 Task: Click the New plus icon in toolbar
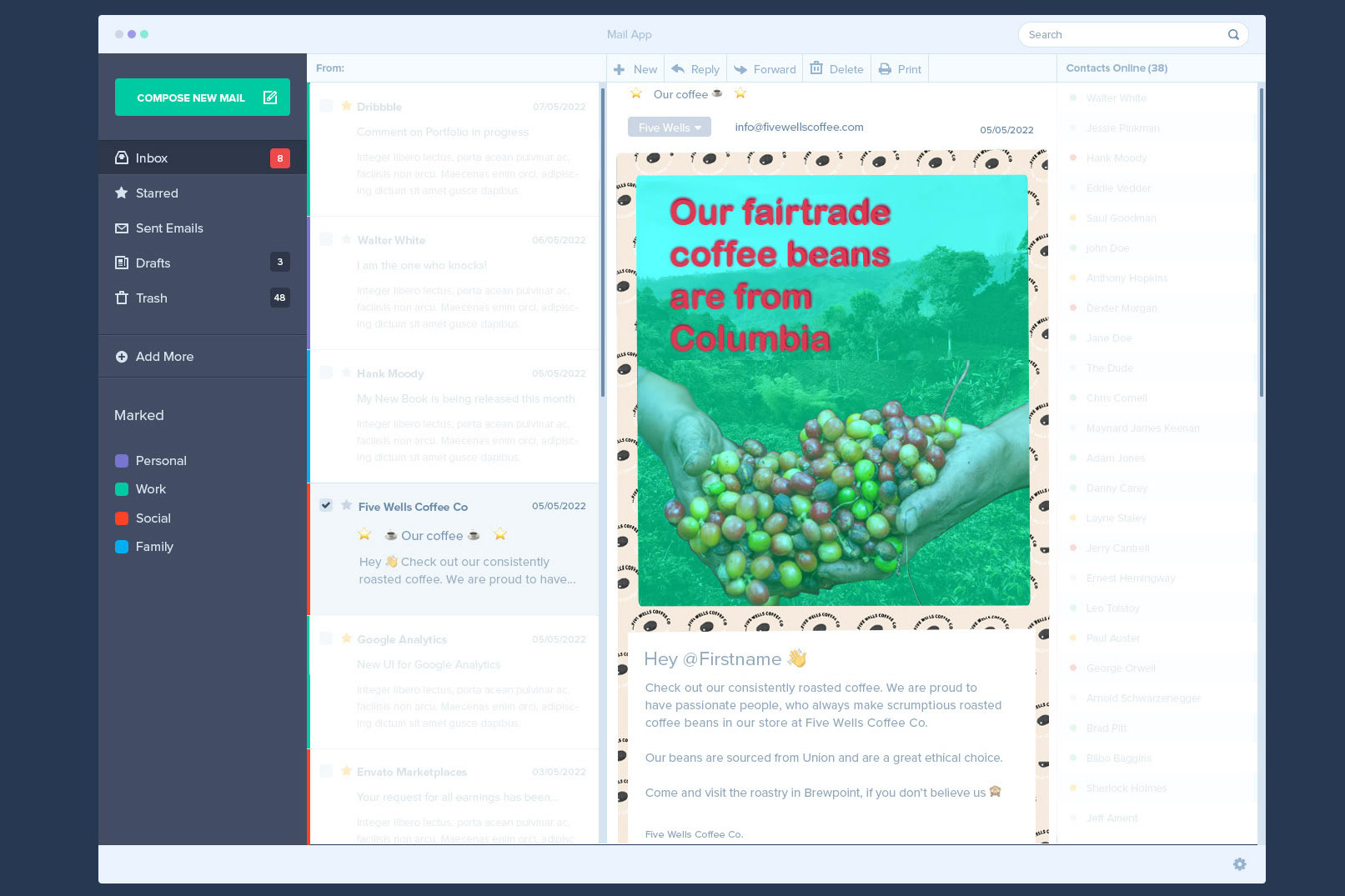tap(619, 69)
